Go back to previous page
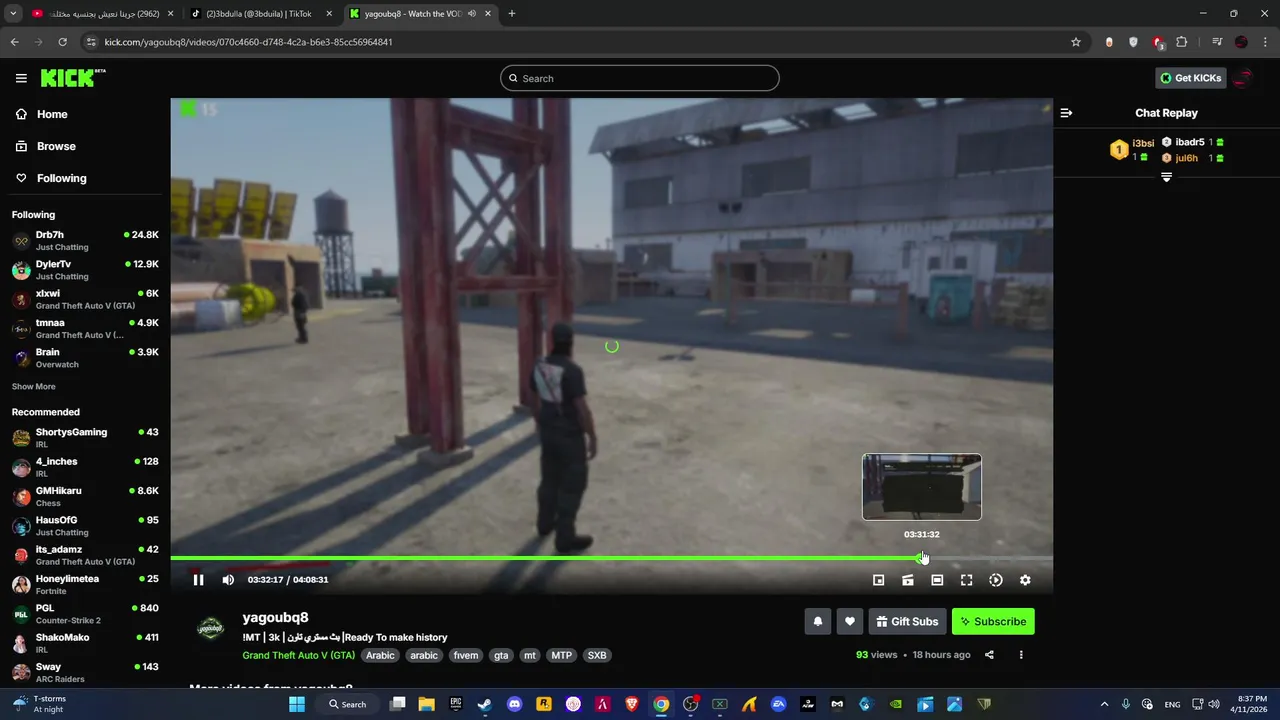Screen dimensions: 1280x720 (x=14, y=42)
